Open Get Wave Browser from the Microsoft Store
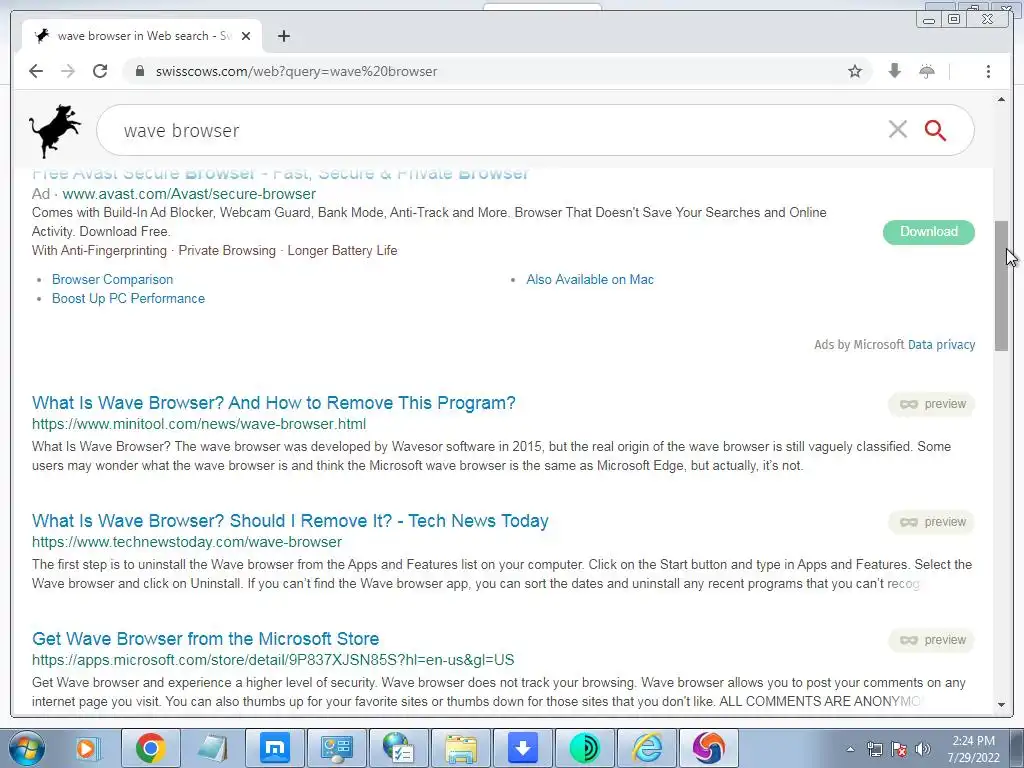The width and height of the screenshot is (1024, 768). (206, 639)
